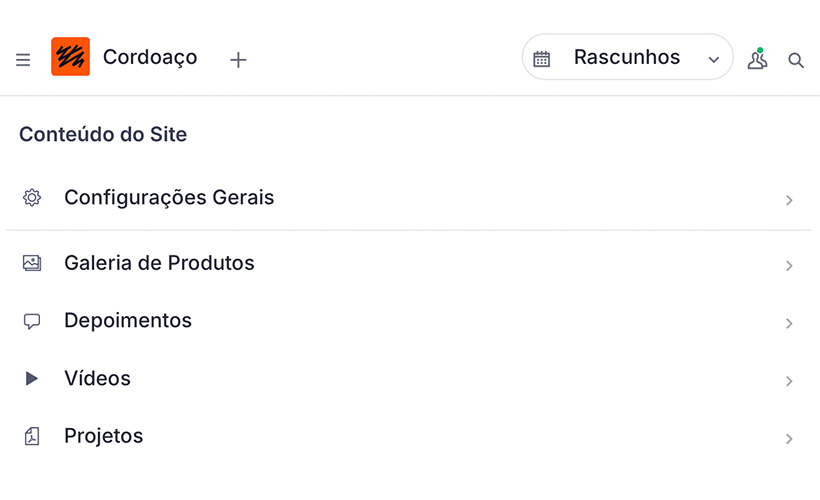Expand the Projetos chevron arrow
The image size is (820, 500).
pyautogui.click(x=789, y=439)
